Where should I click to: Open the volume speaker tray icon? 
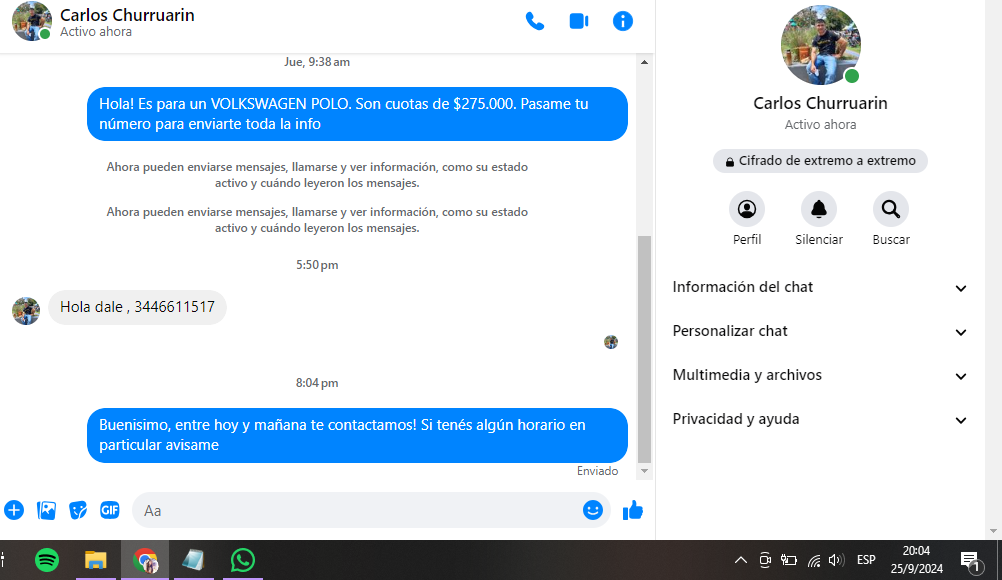click(x=836, y=560)
